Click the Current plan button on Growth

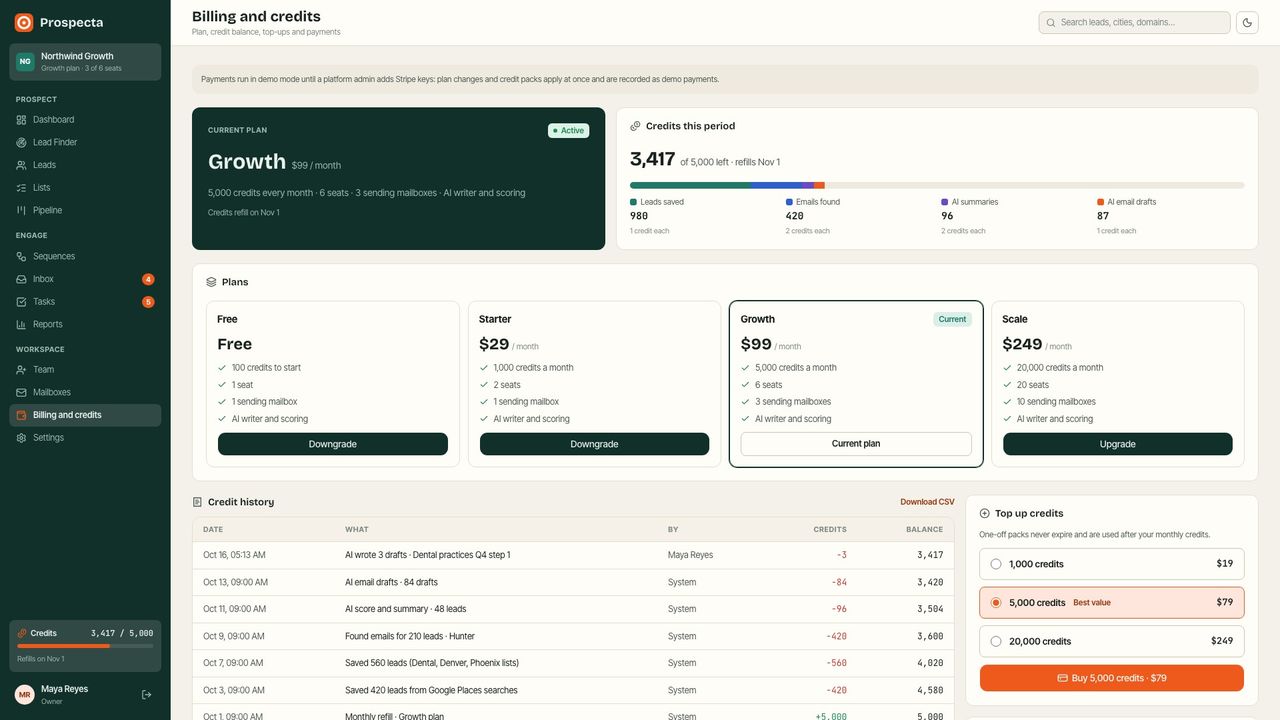856,444
